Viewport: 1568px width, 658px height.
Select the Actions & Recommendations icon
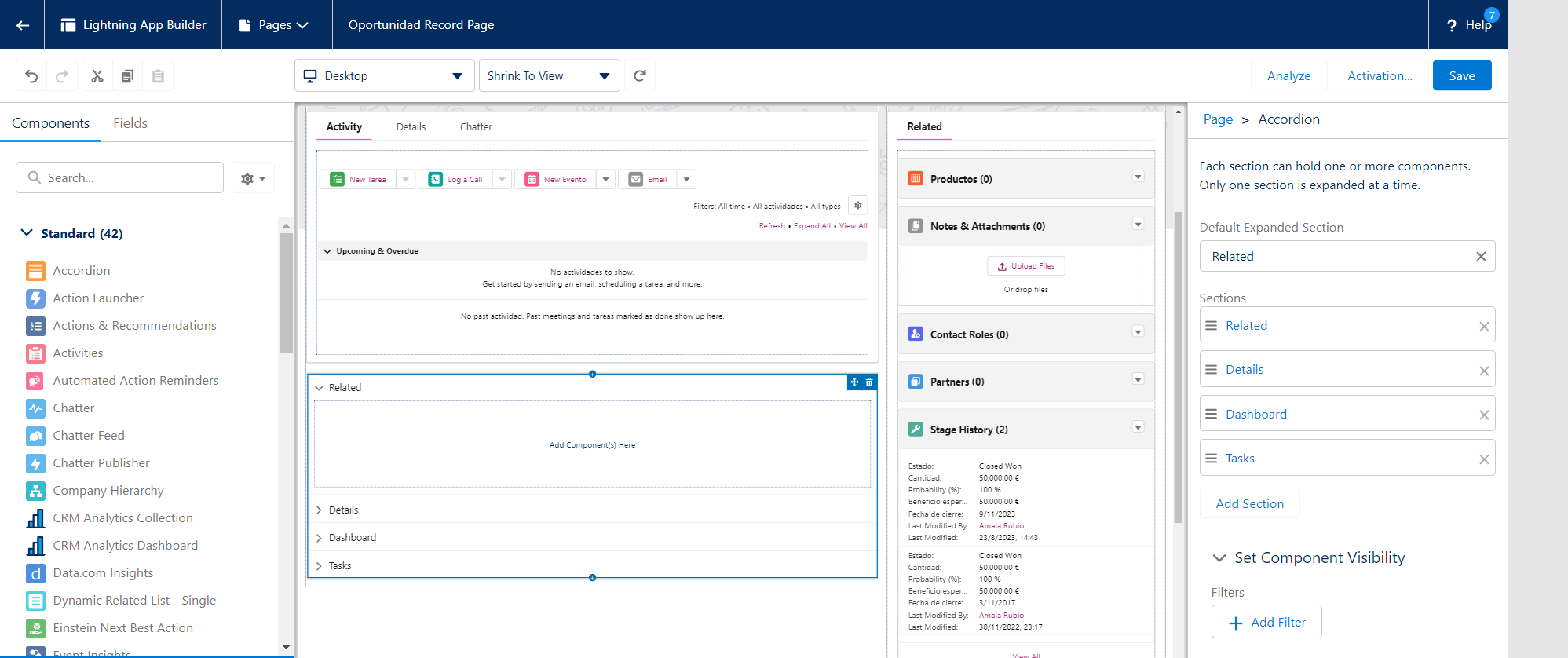tap(35, 326)
